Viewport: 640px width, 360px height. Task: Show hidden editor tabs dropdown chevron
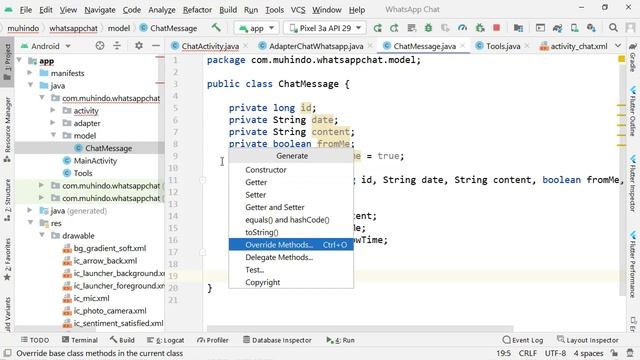(618, 46)
